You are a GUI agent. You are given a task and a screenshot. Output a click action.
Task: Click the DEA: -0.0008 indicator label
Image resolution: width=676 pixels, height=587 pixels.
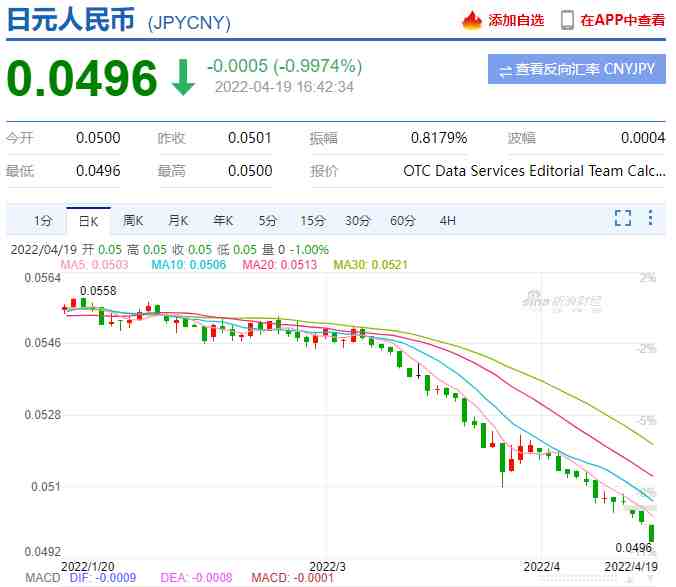pos(196,578)
